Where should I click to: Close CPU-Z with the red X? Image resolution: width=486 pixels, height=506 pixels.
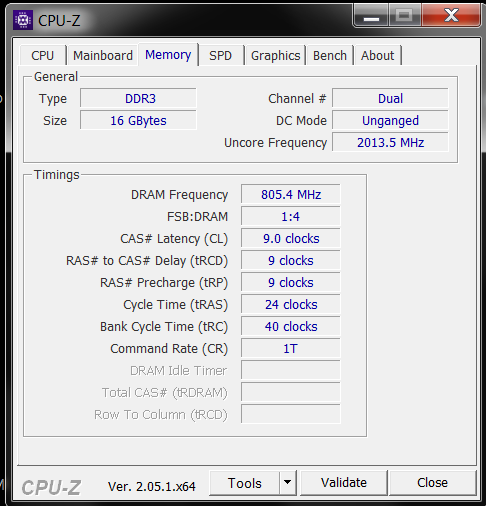click(451, 15)
